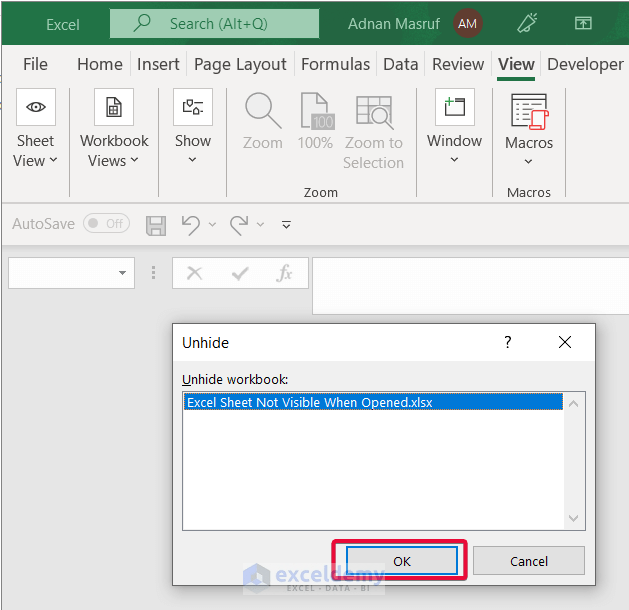This screenshot has height=610, width=629.
Task: Click the Search (Alt+Q) box
Action: (215, 24)
